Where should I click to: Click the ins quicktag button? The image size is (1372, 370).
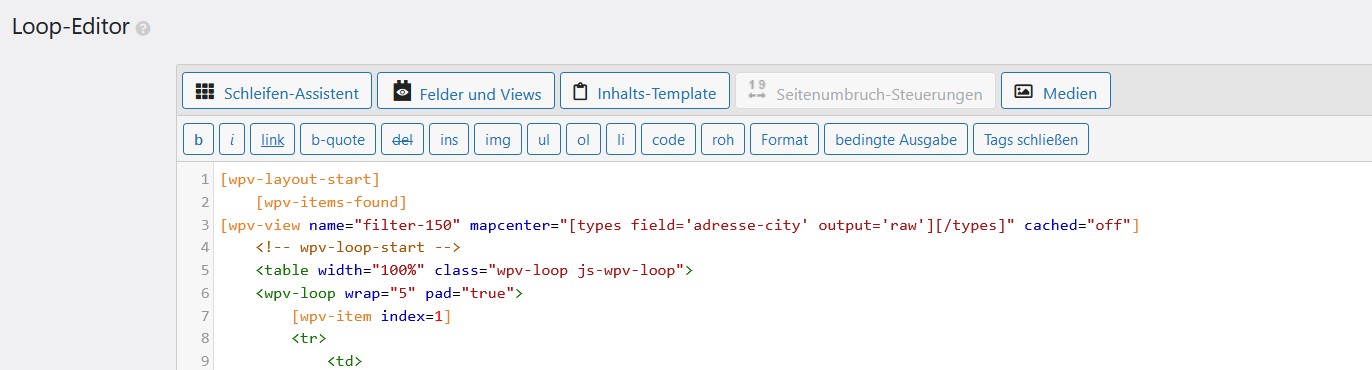coord(449,139)
